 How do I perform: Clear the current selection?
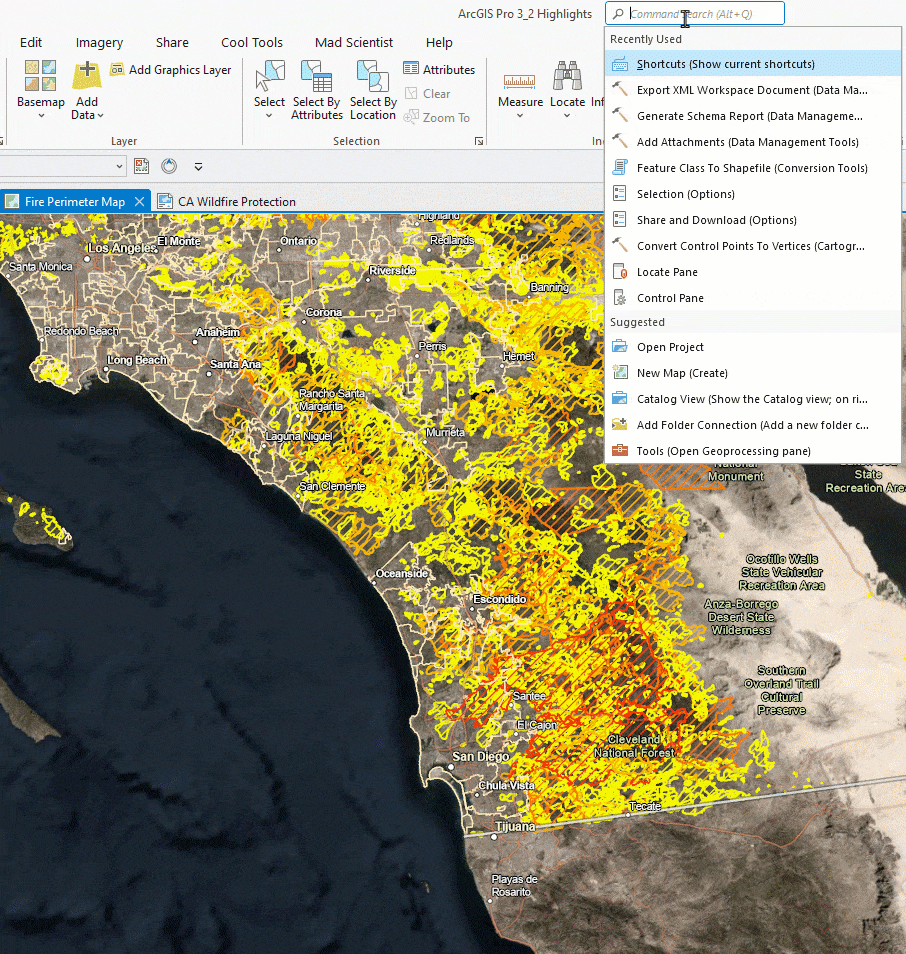tap(428, 94)
